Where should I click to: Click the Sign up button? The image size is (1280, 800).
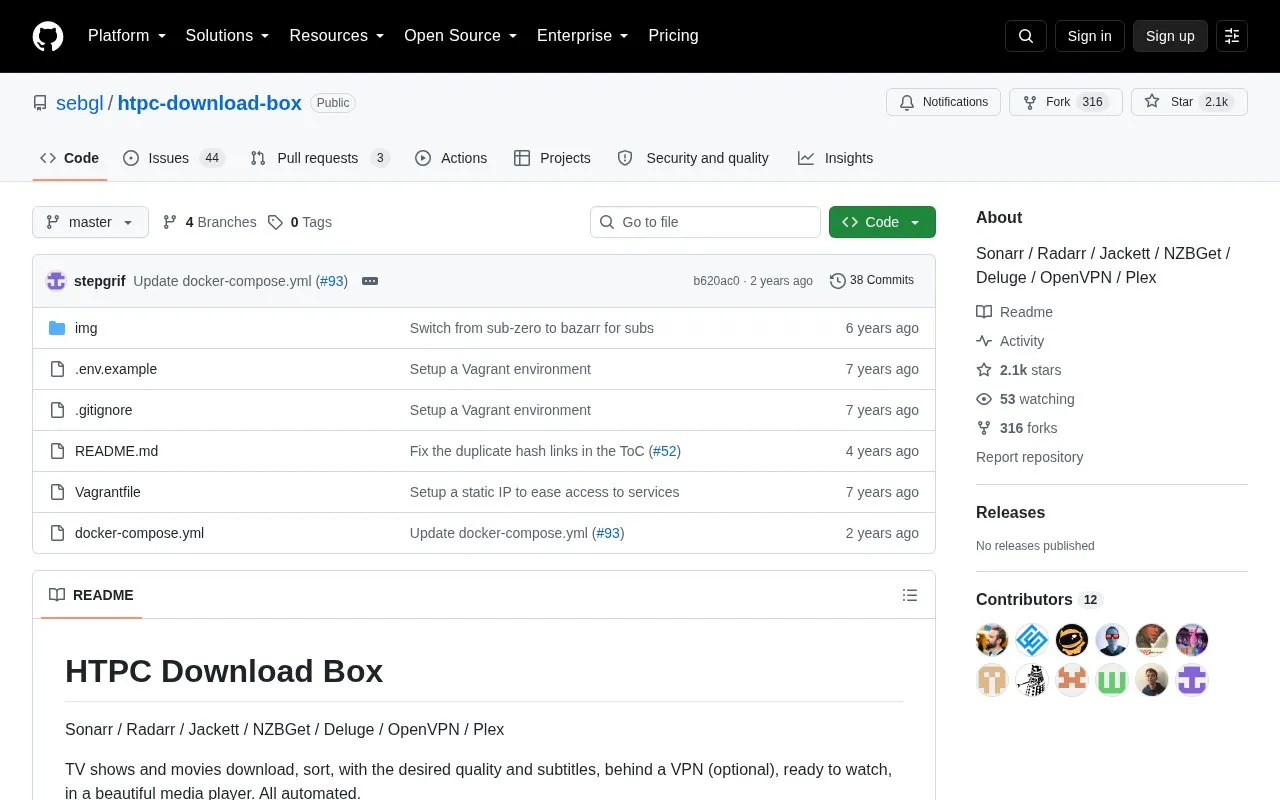click(1170, 36)
